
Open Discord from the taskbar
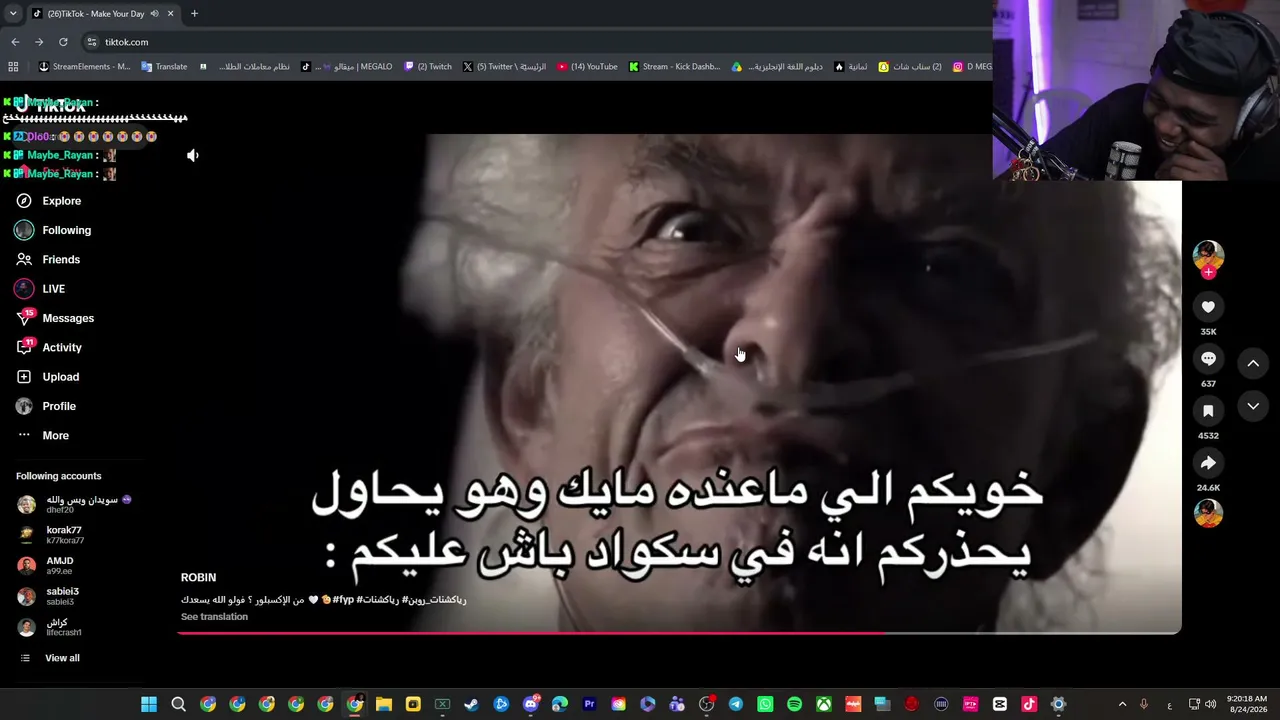coord(531,704)
